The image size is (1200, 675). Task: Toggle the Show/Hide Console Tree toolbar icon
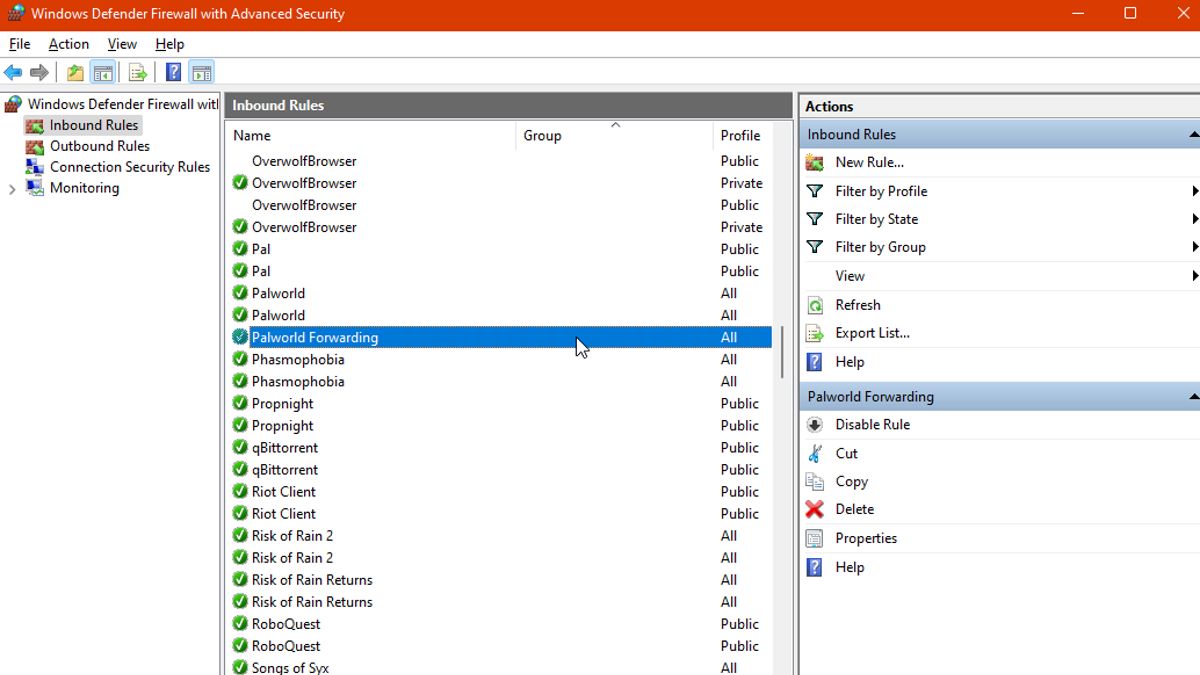pos(103,71)
